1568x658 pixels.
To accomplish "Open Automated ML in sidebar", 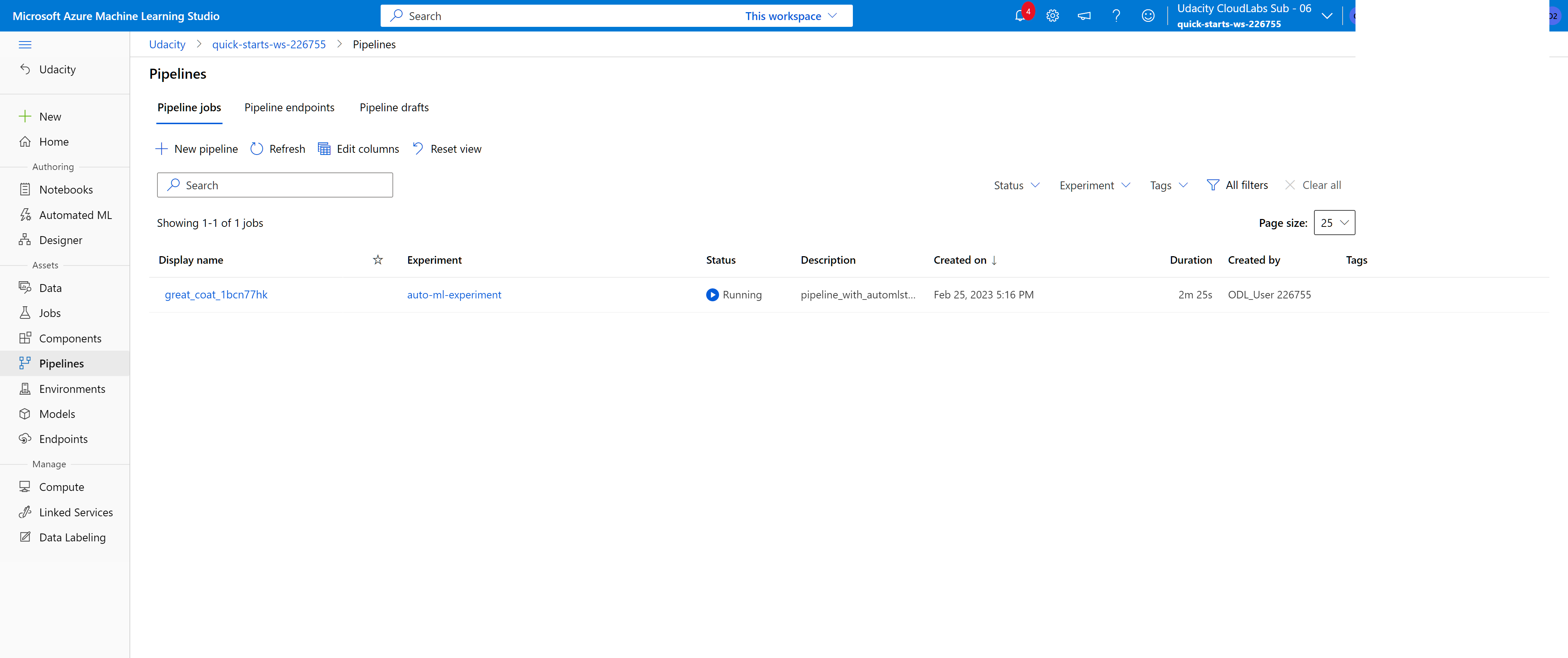I will coord(75,215).
